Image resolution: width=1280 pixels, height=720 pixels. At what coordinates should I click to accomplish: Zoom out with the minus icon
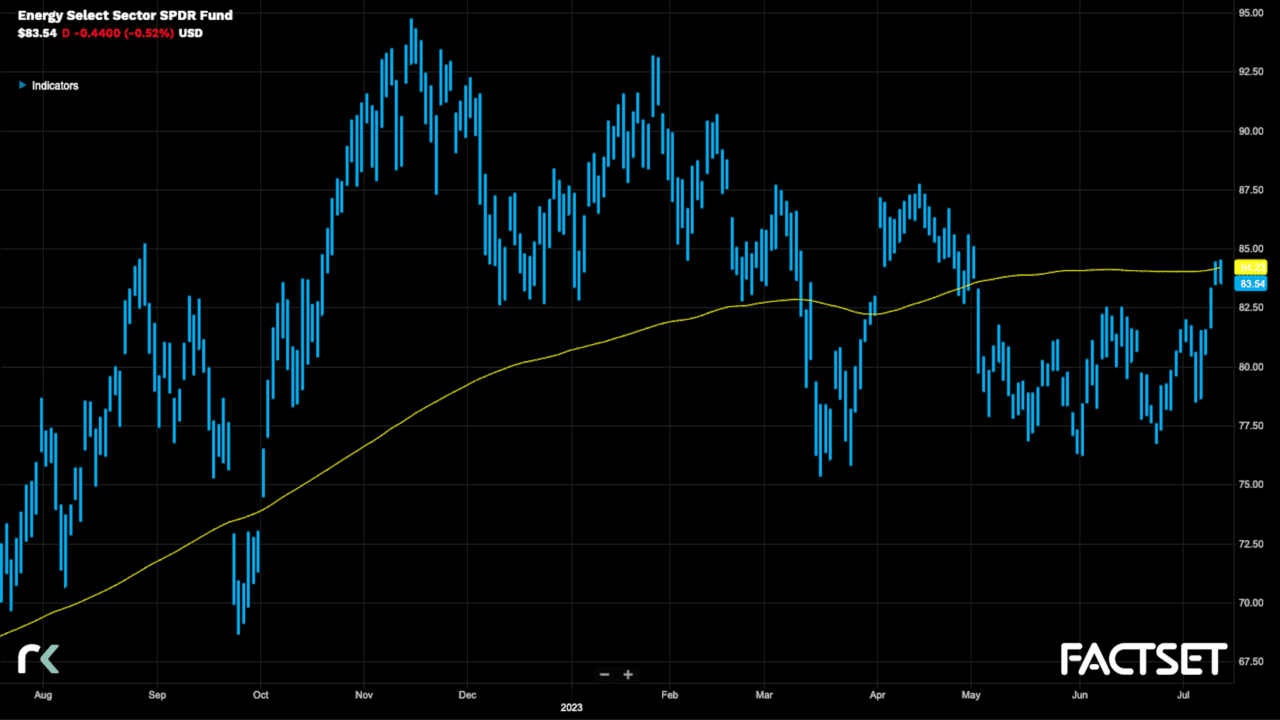tap(604, 674)
